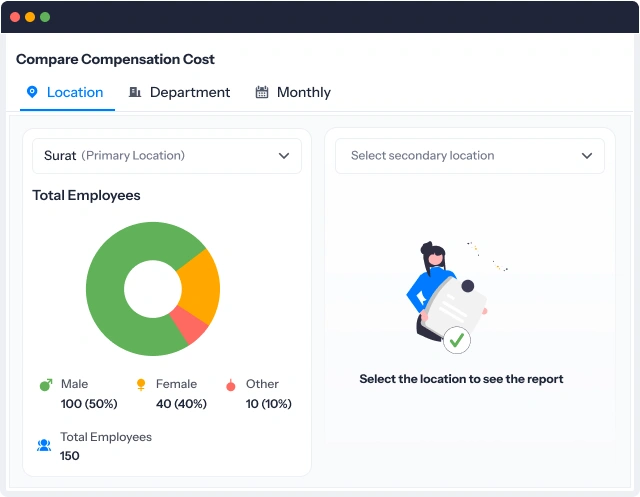Click the Compare Compensation Cost title
Image resolution: width=640 pixels, height=497 pixels.
coord(115,60)
